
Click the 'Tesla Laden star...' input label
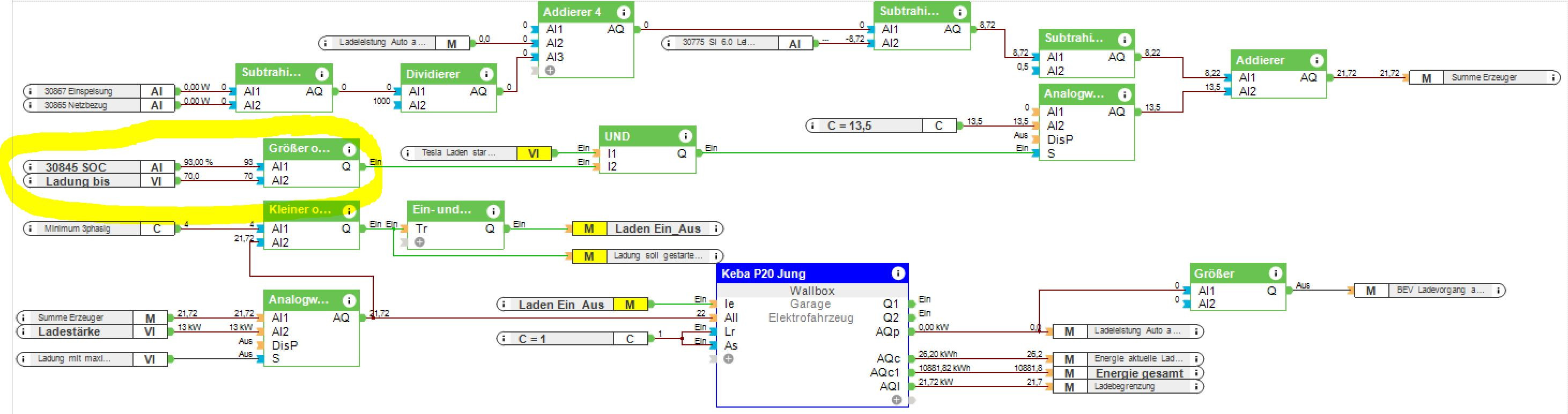tap(459, 153)
